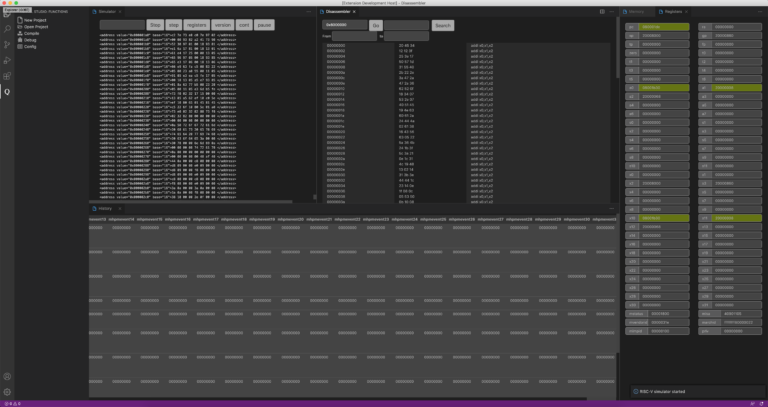
Task: Open the Registers panel more actions menu
Action: coord(761,11)
